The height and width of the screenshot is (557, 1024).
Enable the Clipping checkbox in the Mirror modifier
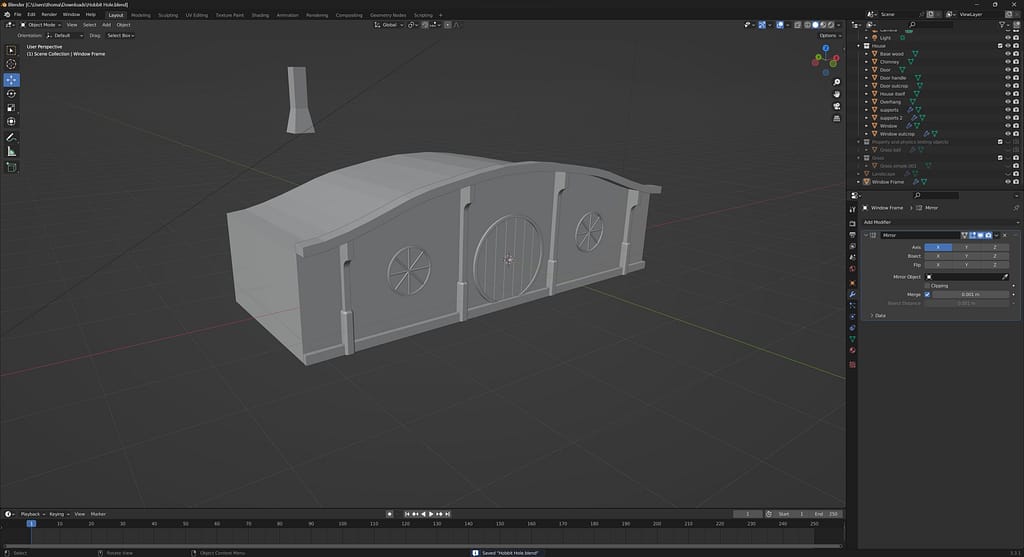tap(927, 285)
